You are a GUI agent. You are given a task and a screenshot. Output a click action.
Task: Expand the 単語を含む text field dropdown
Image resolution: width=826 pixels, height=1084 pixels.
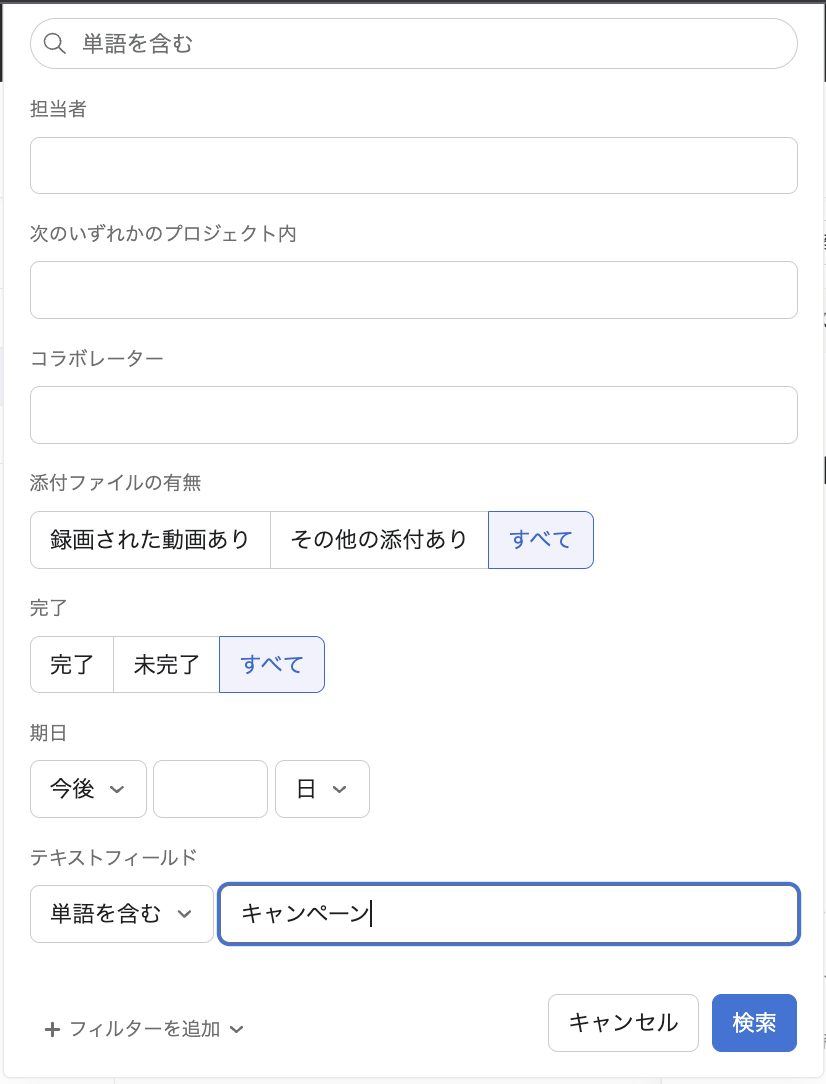pos(121,914)
